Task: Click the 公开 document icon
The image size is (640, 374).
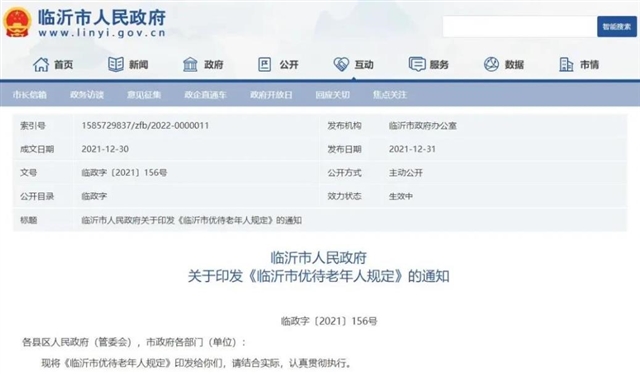Action: click(x=264, y=65)
